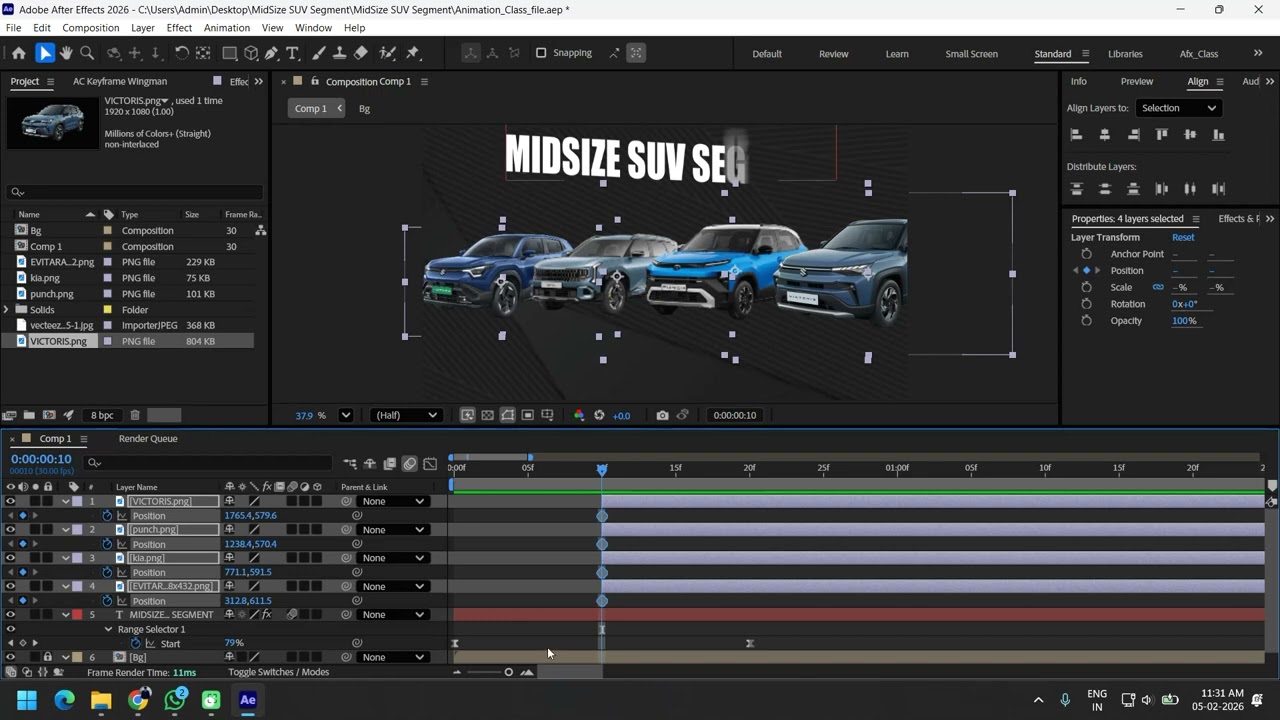Open File Explorer from the taskbar
Image resolution: width=1280 pixels, height=720 pixels.
pyautogui.click(x=101, y=700)
